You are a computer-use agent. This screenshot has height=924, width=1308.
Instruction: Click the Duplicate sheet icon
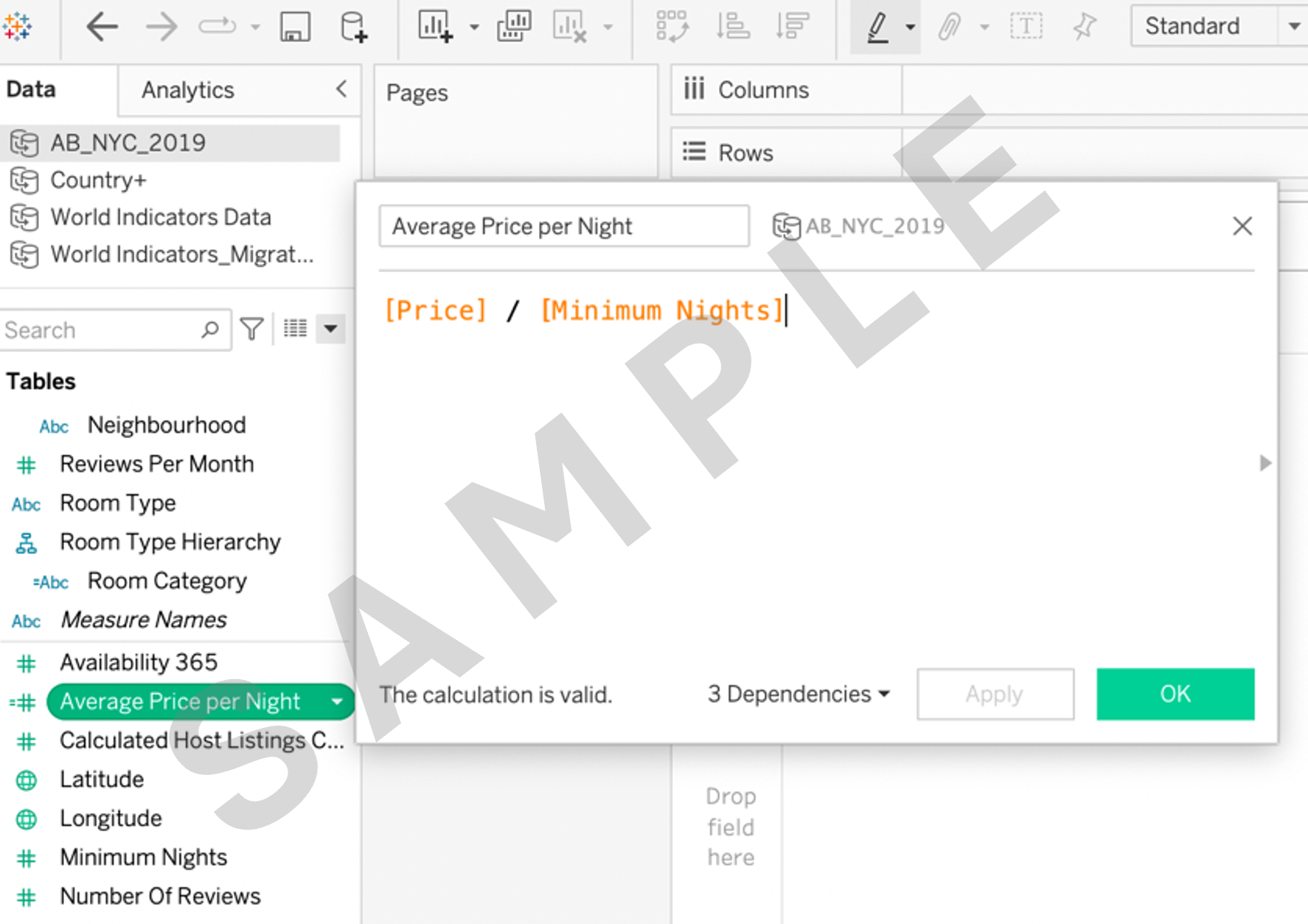click(514, 27)
